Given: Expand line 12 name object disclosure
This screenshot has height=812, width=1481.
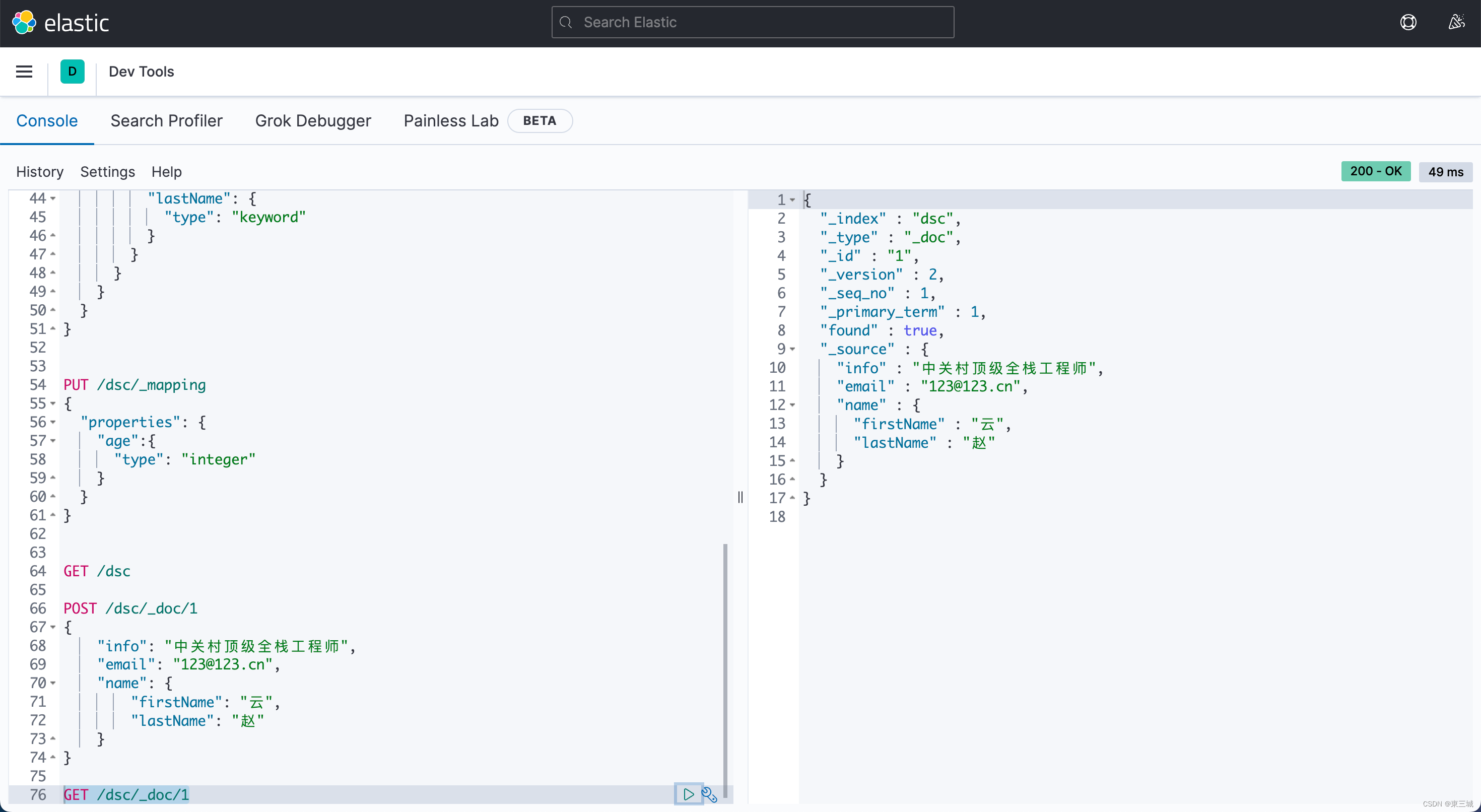Looking at the screenshot, I should tap(793, 405).
